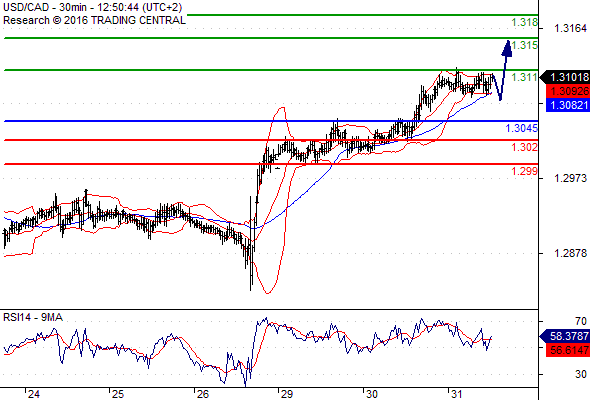
Task: Select the green 1.315 resistance label
Action: [x=525, y=45]
